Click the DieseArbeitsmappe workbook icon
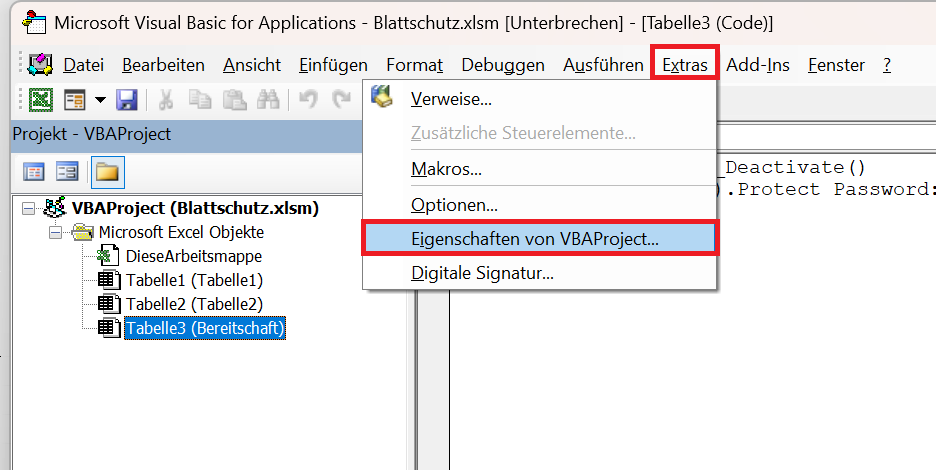The width and height of the screenshot is (936, 470). pos(109,256)
